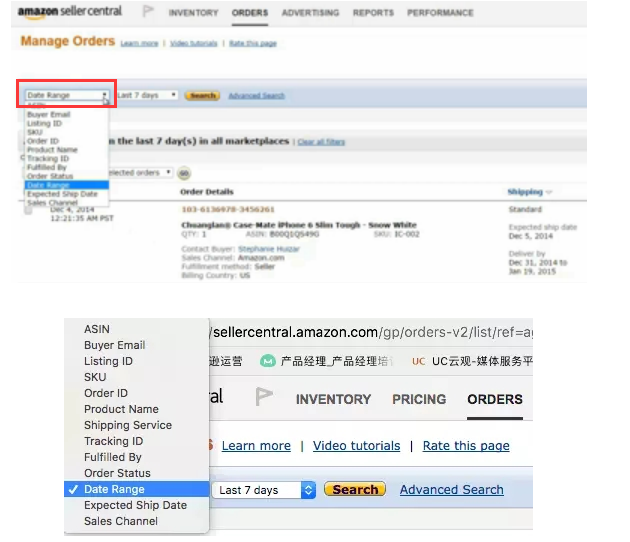Choose Tracking ID in the small blurry dropdown
Viewport: 630px width, 542px height.
pos(67,159)
